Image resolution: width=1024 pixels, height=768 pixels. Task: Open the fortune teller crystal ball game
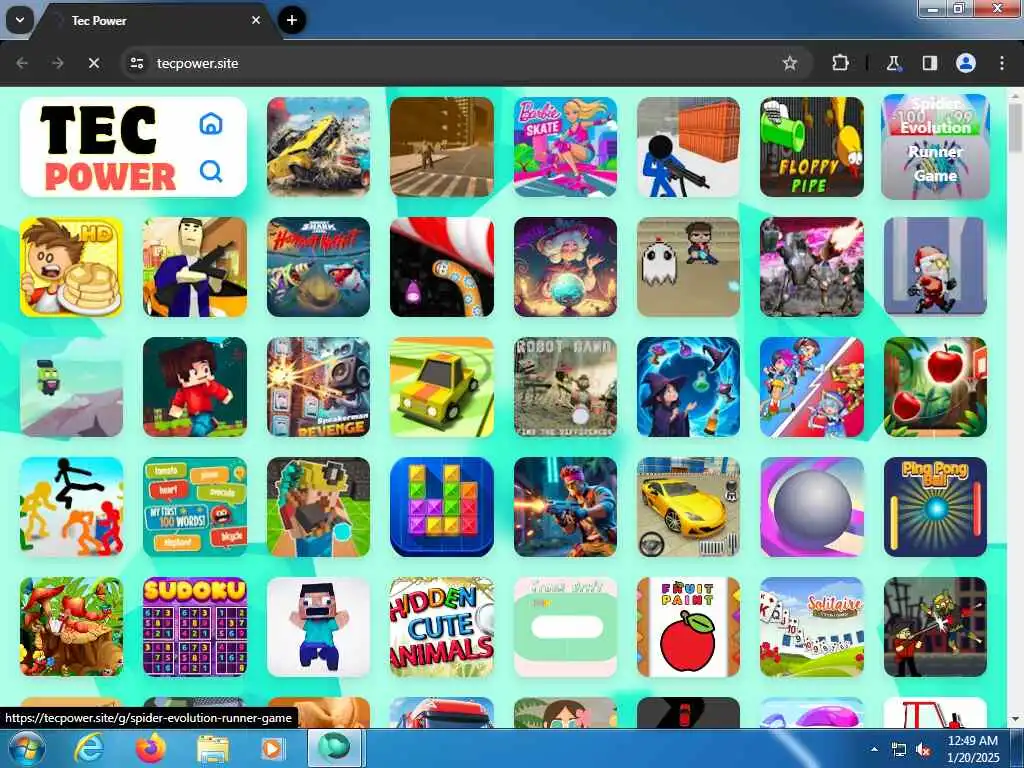565,267
